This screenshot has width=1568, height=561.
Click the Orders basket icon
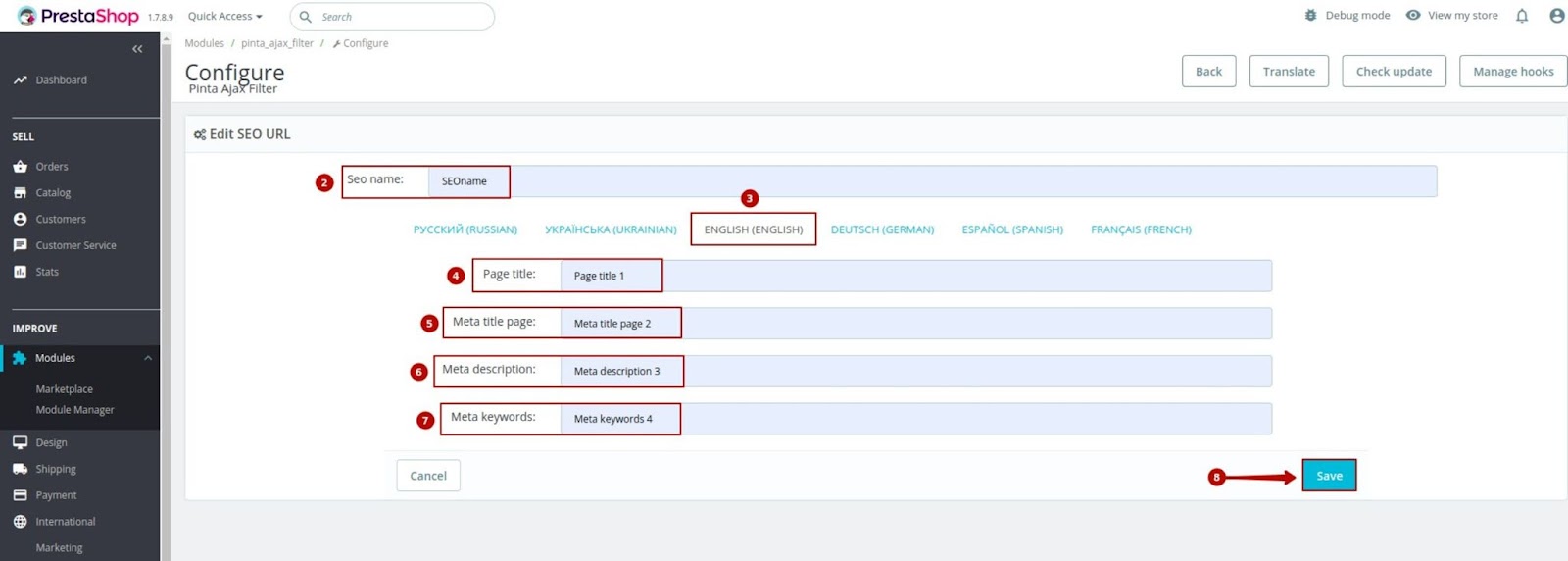click(x=20, y=167)
